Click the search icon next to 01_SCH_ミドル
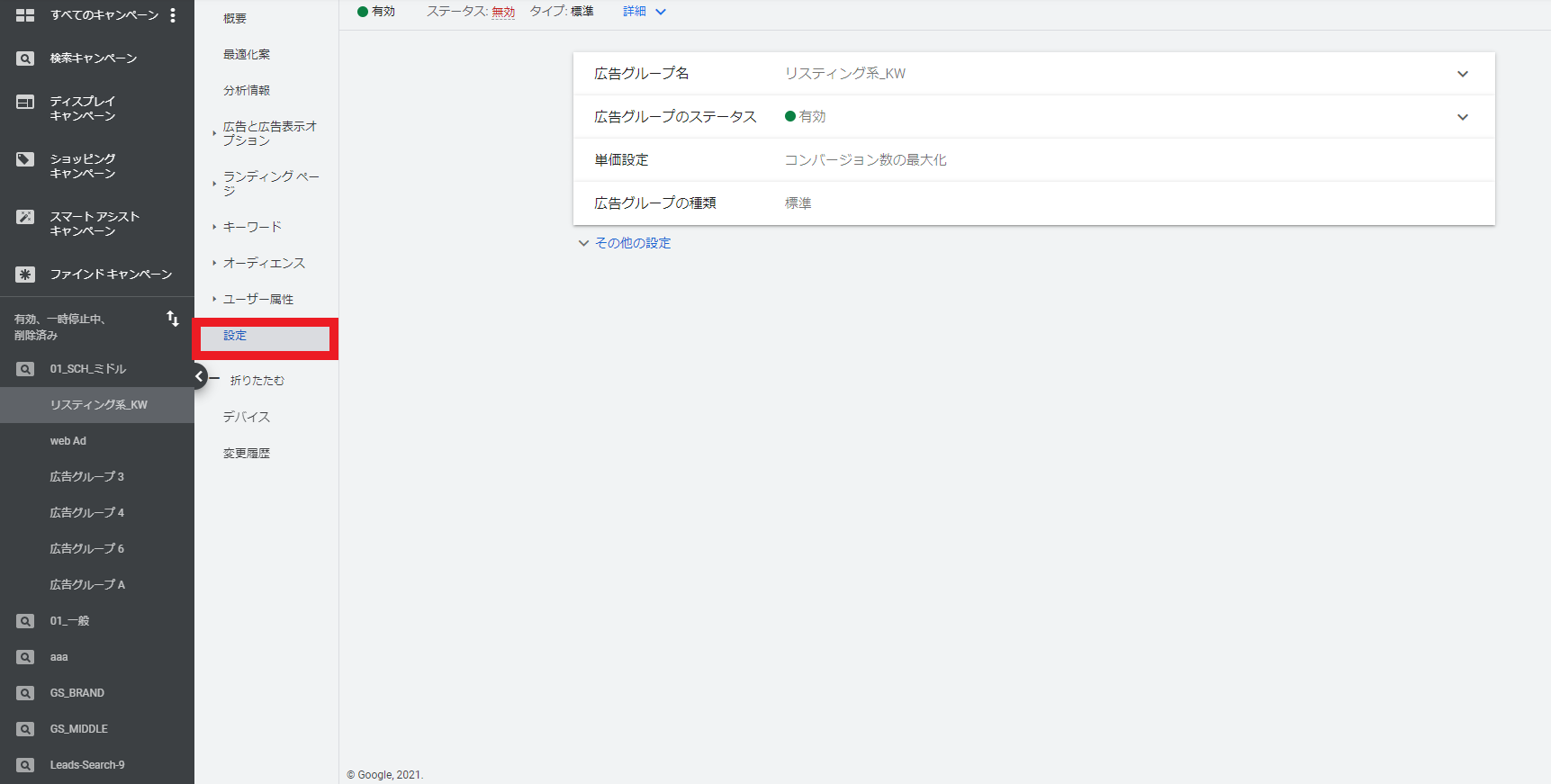This screenshot has width=1551, height=784. click(x=25, y=369)
